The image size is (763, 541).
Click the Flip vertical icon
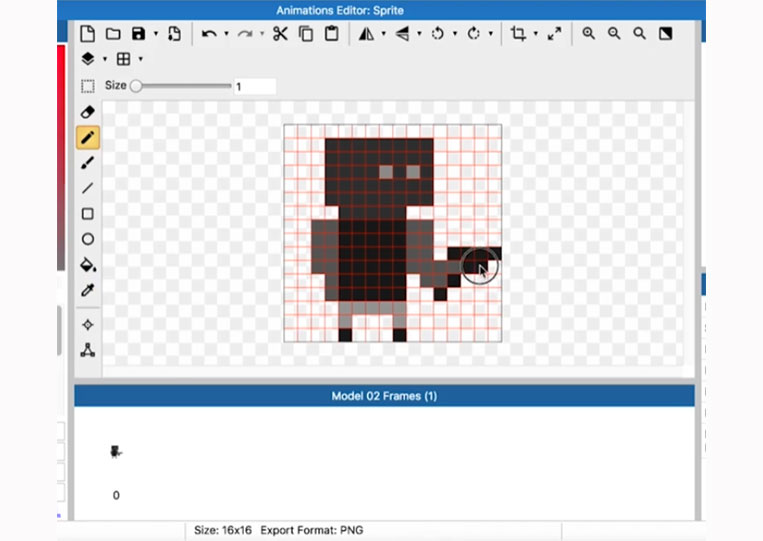[x=402, y=34]
